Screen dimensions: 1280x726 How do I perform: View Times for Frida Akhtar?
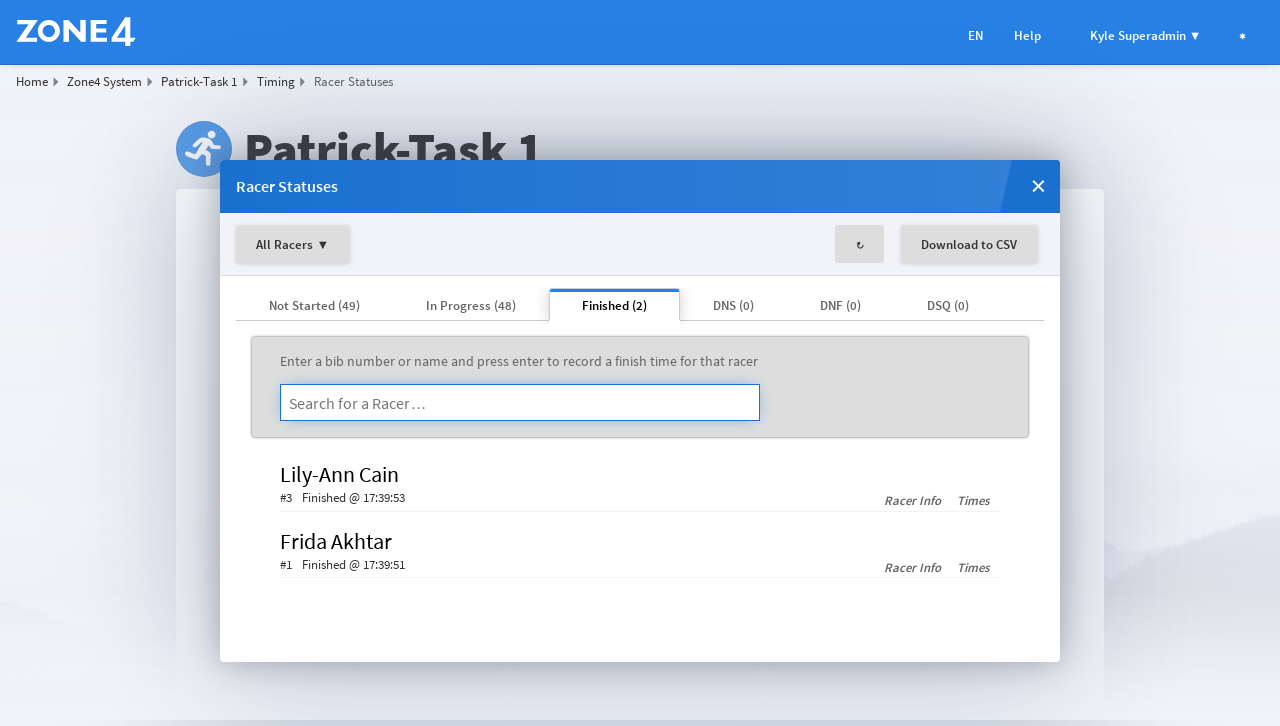973,568
